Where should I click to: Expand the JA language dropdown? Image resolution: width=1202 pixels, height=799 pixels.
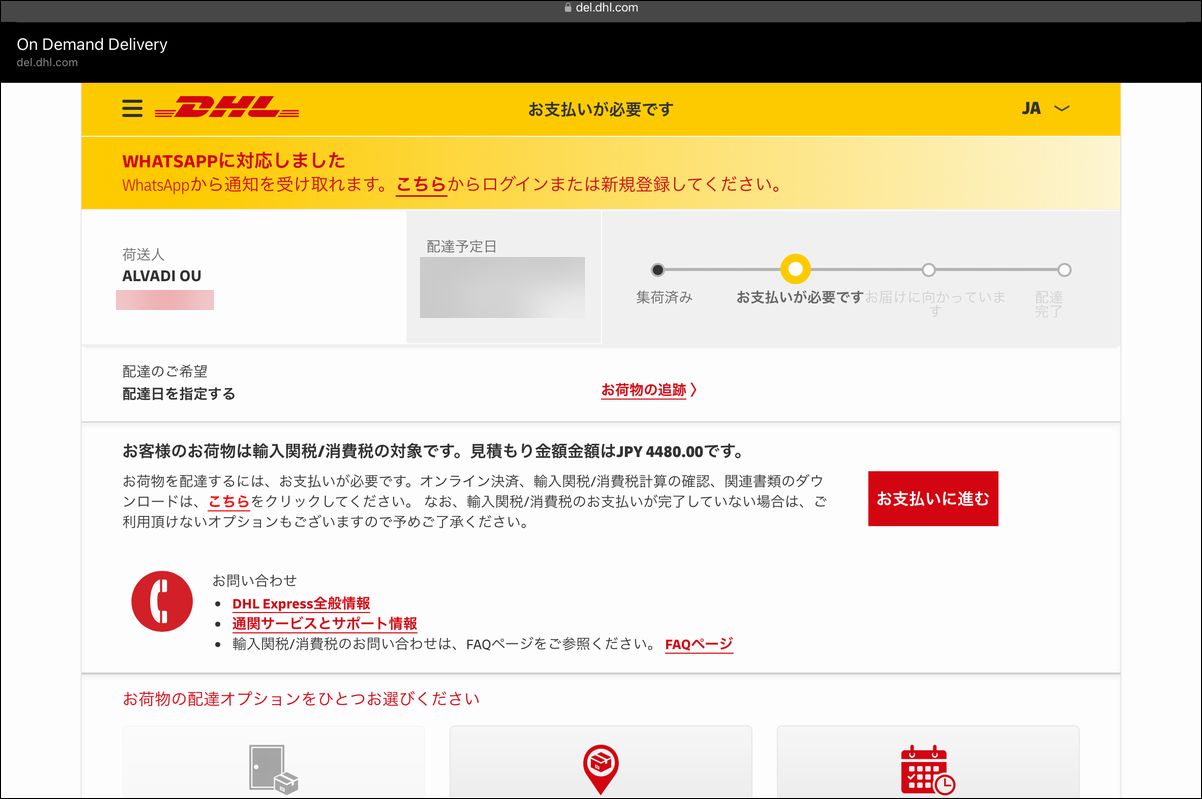(1045, 108)
